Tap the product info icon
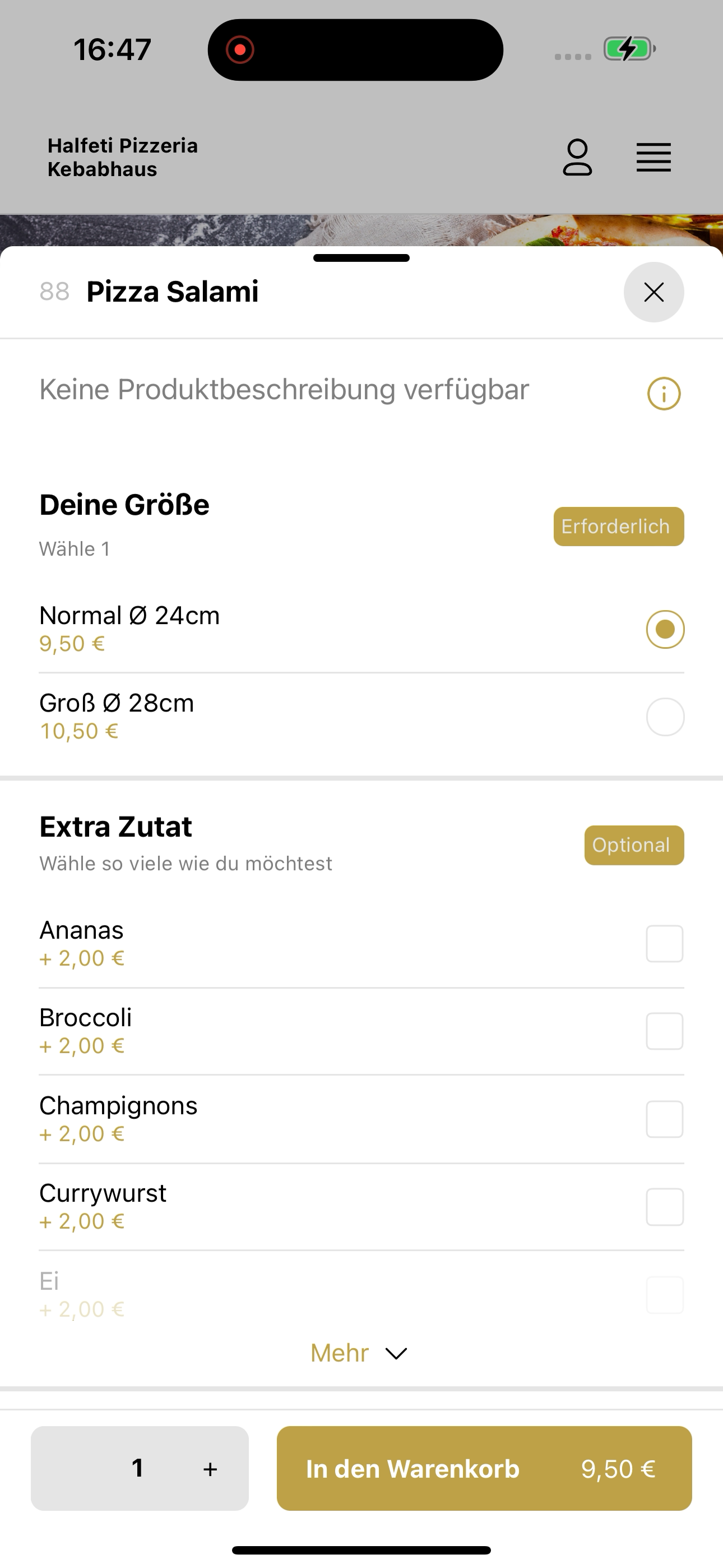The image size is (723, 1568). (x=664, y=394)
